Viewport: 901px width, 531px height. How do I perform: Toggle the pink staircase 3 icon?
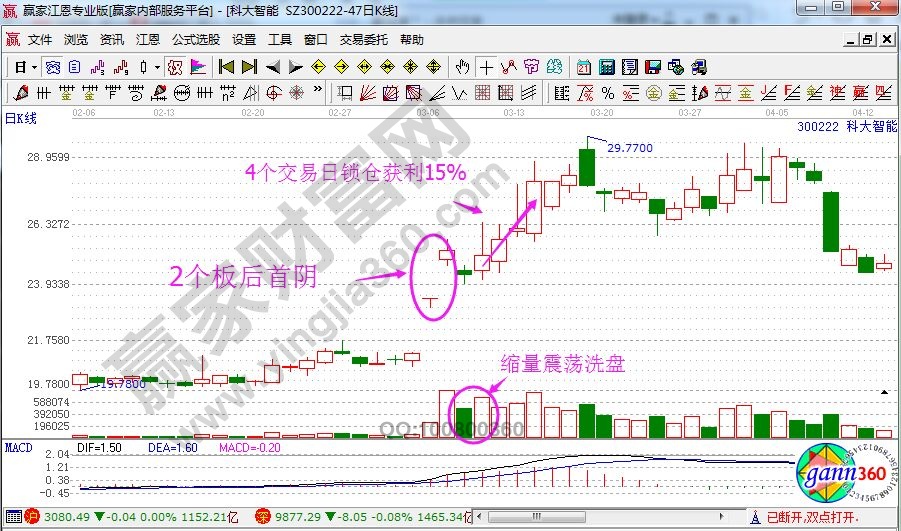tap(98, 67)
